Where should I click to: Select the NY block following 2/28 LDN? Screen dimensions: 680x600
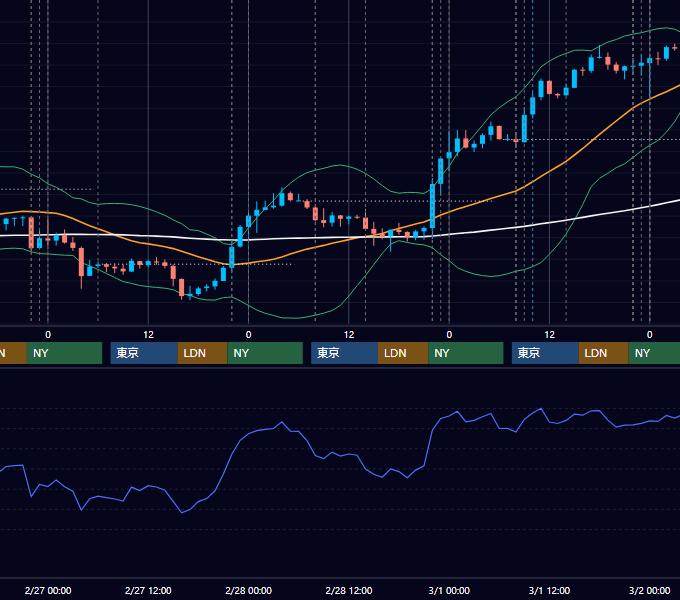point(466,353)
